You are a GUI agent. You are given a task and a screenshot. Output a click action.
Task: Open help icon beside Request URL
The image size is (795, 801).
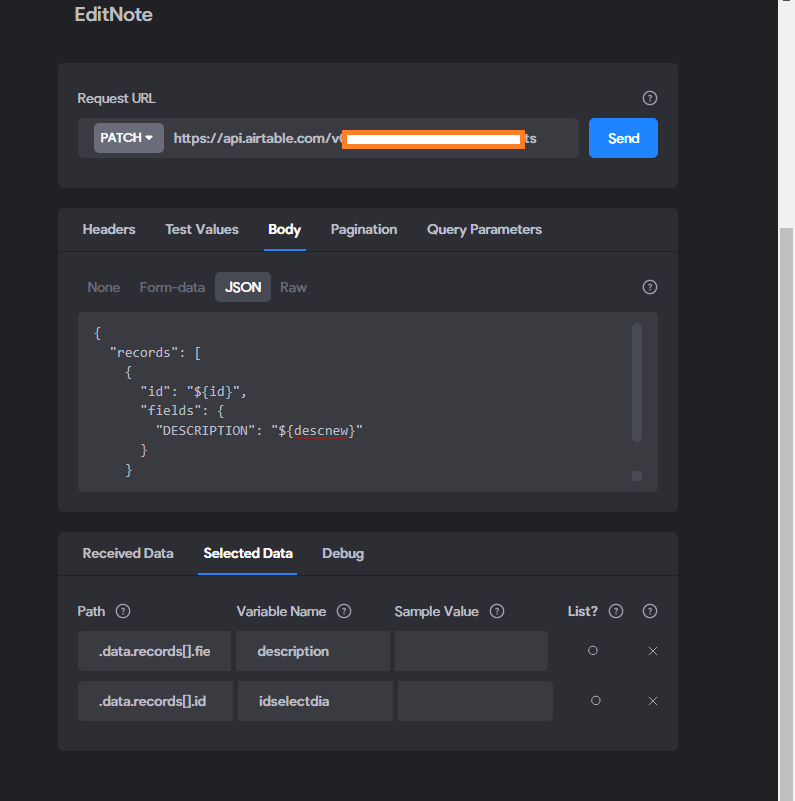pyautogui.click(x=649, y=98)
